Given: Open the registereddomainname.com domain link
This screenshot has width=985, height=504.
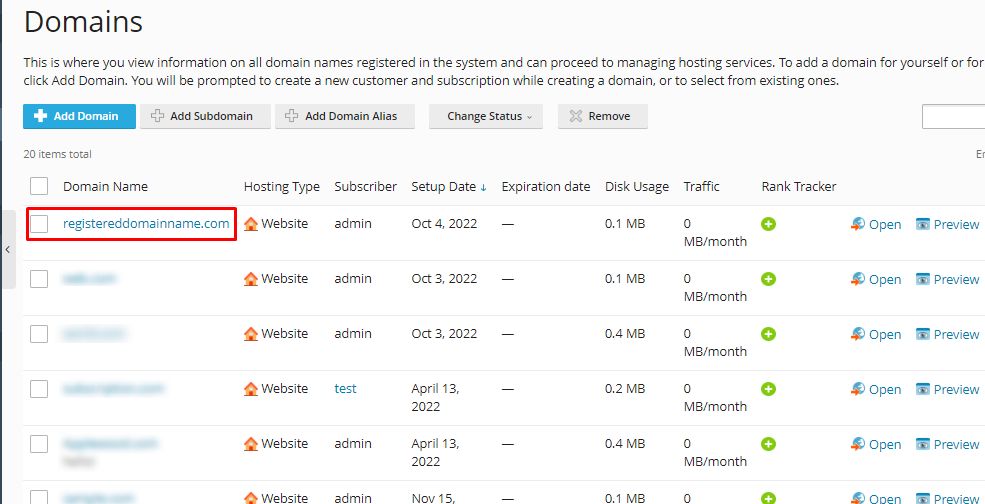Looking at the screenshot, I should tap(146, 224).
